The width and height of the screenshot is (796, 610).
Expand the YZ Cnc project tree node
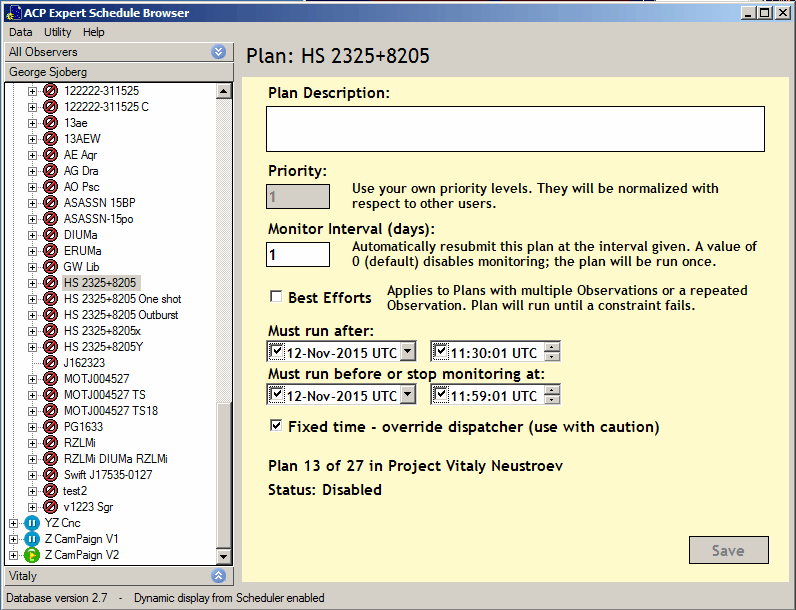(13, 523)
